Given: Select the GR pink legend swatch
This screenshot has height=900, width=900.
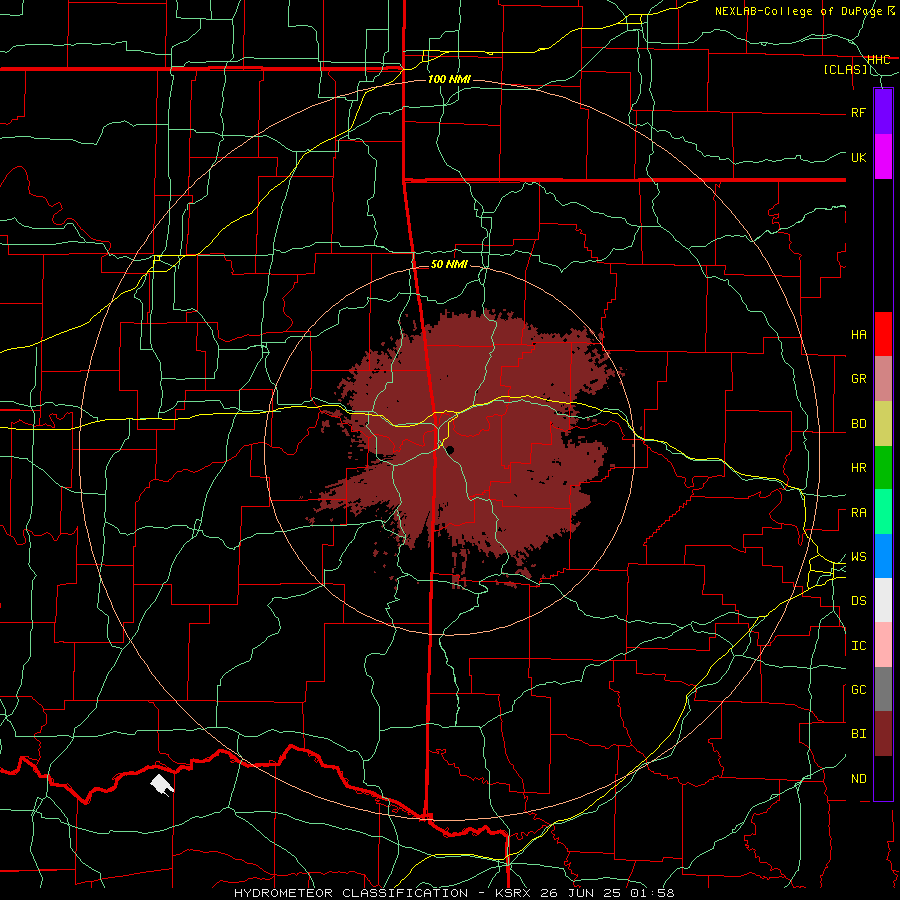Looking at the screenshot, I should pos(883,379).
